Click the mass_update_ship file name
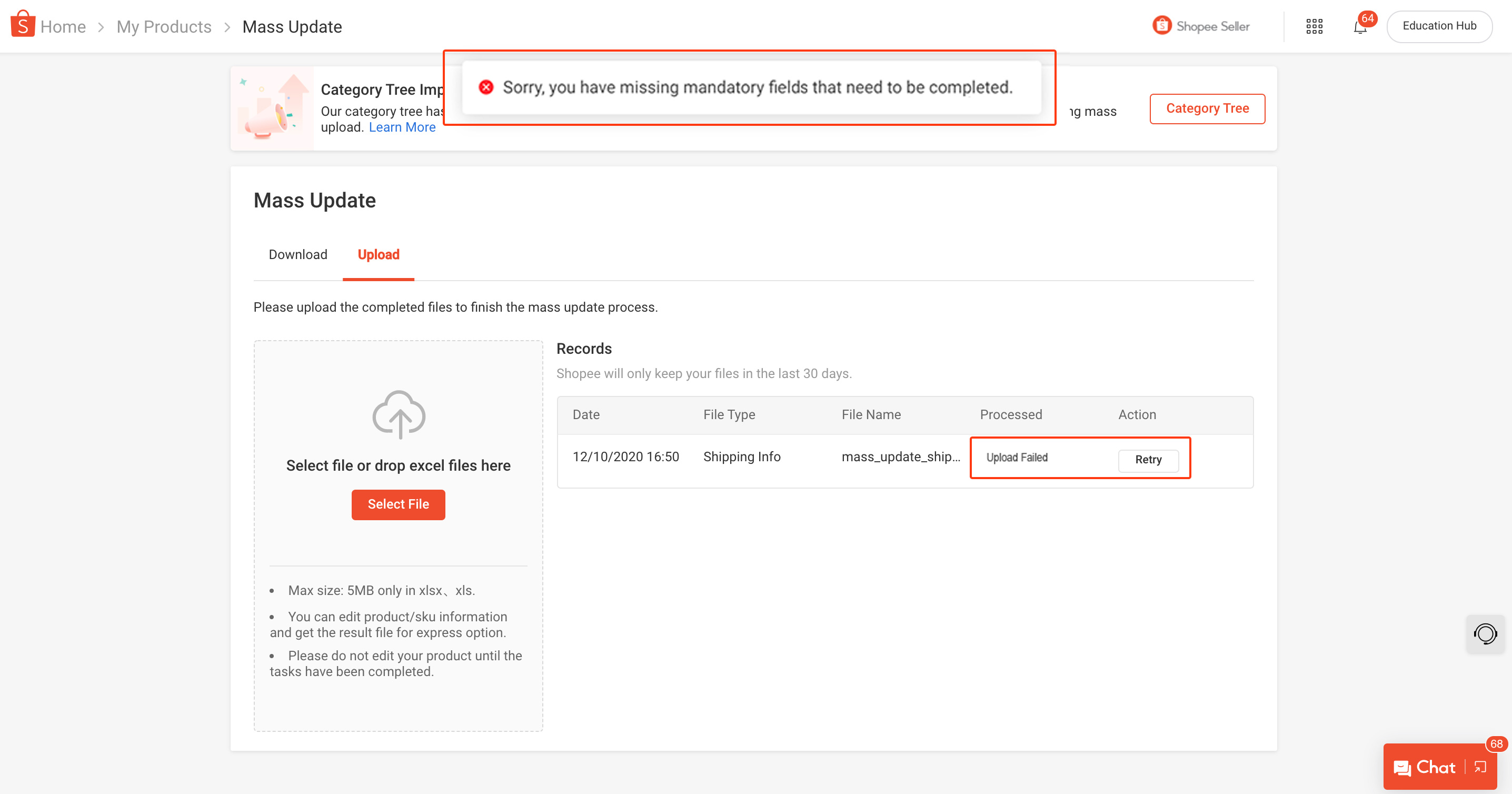The height and width of the screenshot is (794, 1512). click(x=901, y=457)
